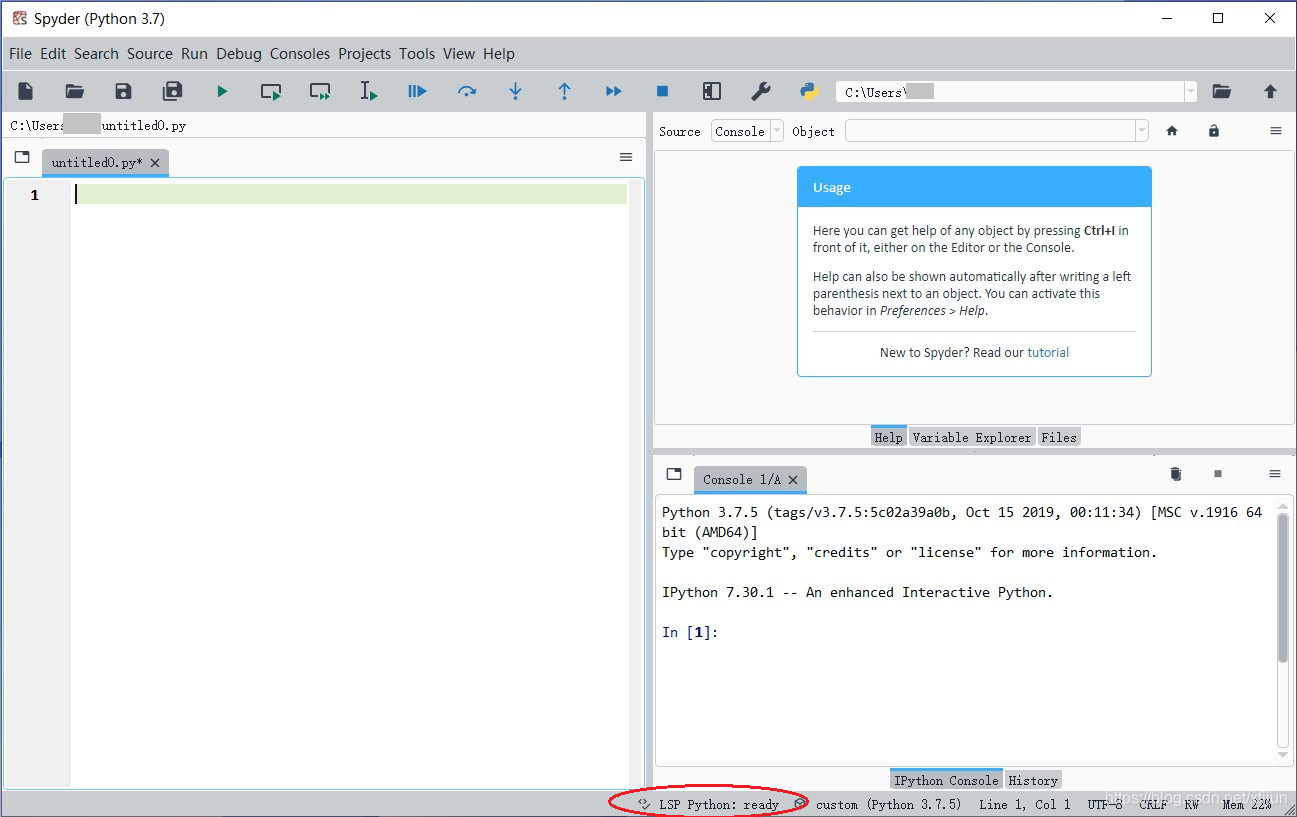Run file with green play icon
The image size is (1297, 817).
pyautogui.click(x=222, y=91)
